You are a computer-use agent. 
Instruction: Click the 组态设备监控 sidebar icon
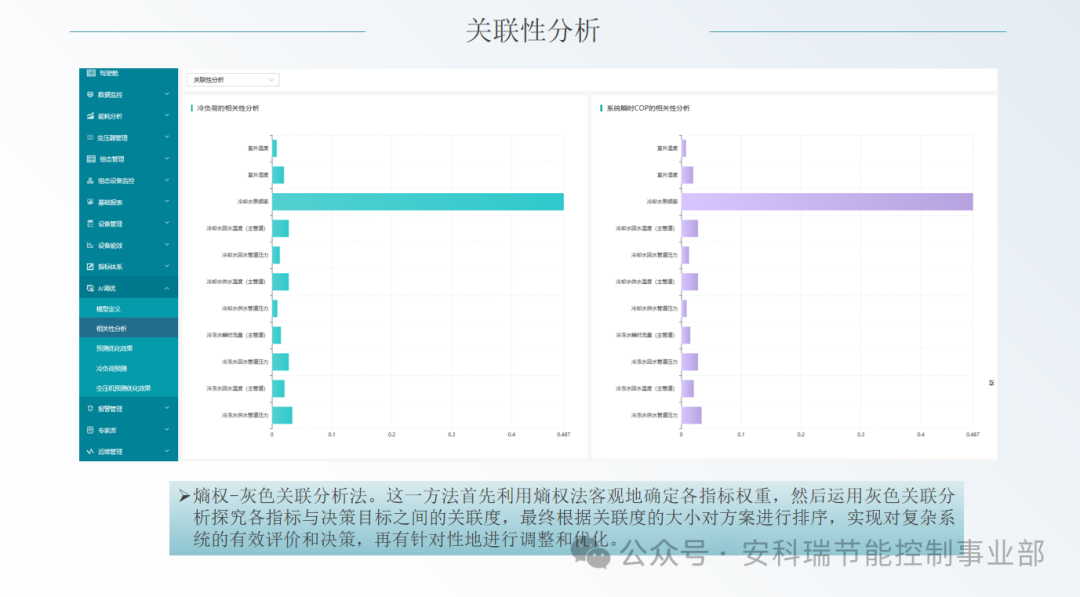pos(90,180)
